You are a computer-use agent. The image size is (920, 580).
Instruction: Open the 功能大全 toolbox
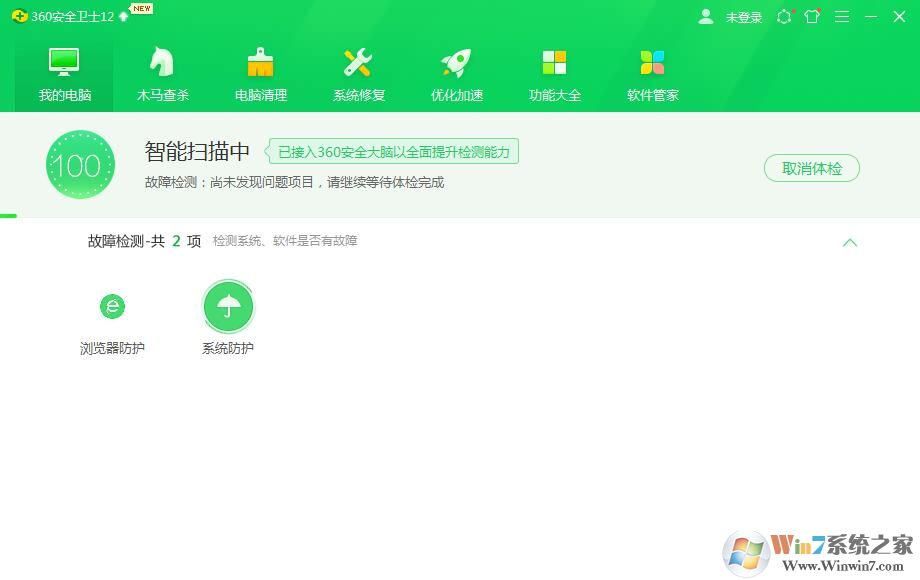click(x=553, y=70)
